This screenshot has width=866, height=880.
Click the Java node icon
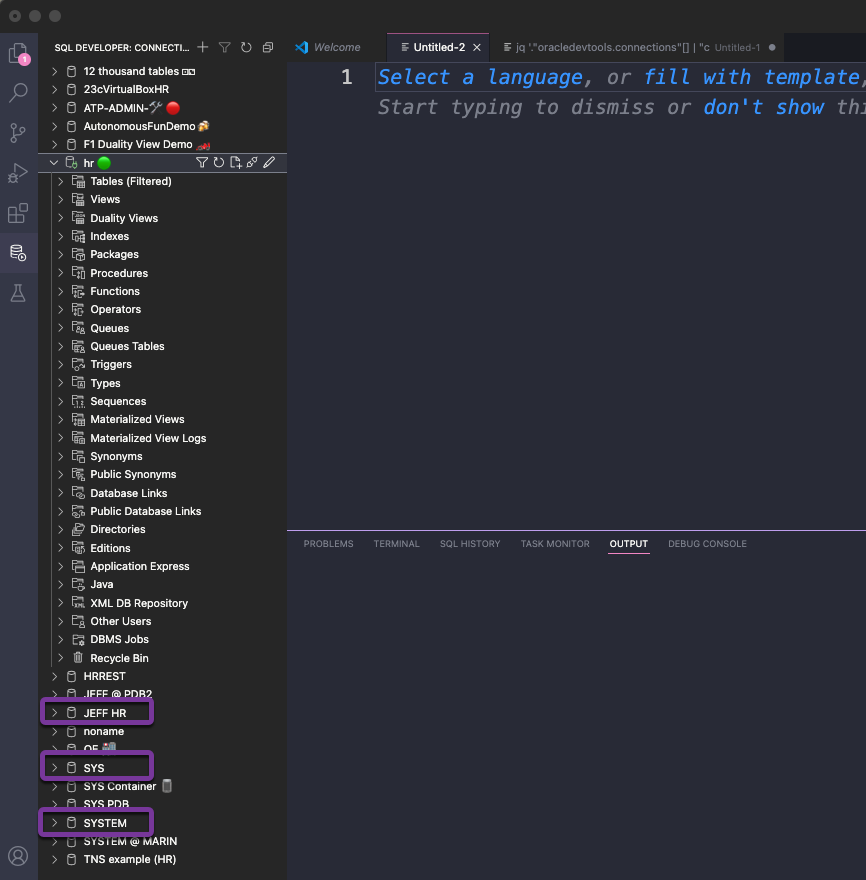(x=79, y=584)
